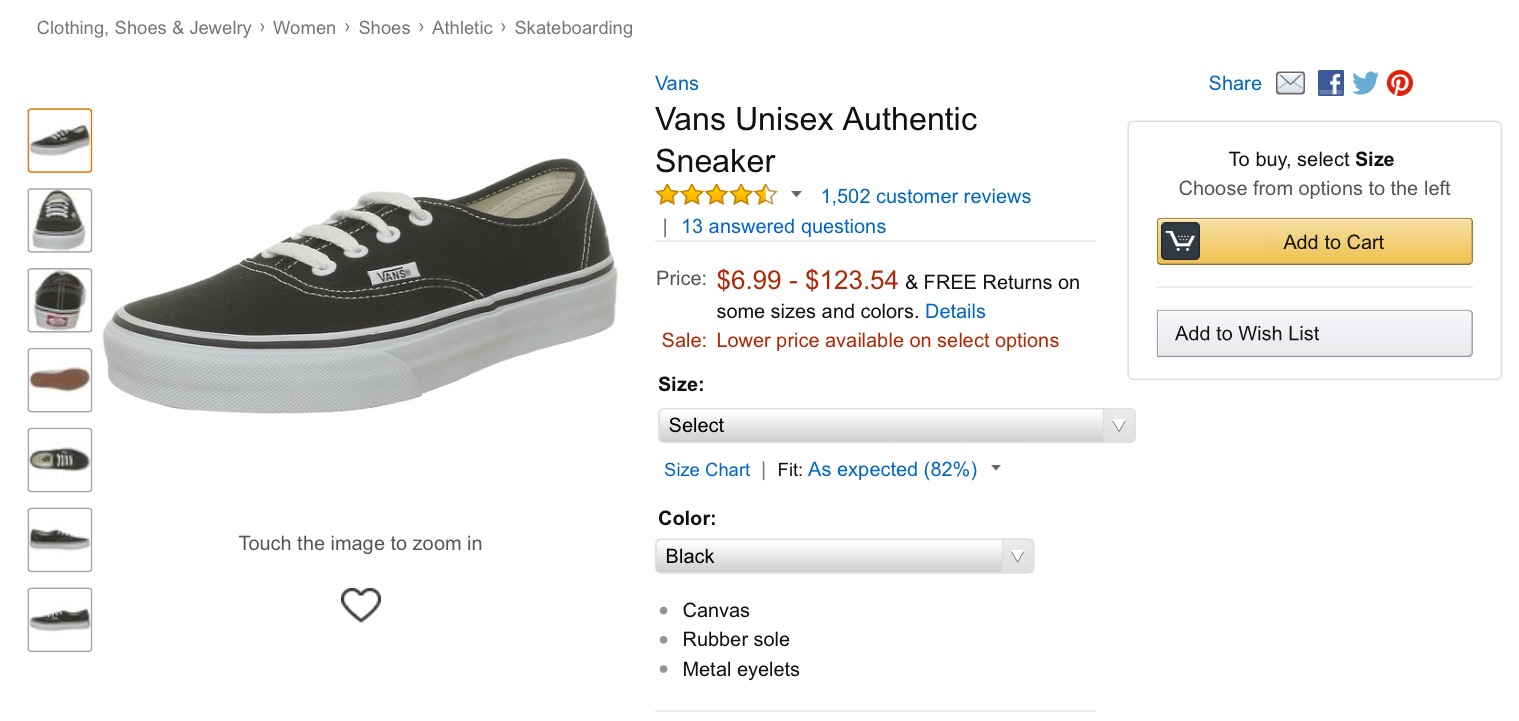Click the Vans brand link

[x=676, y=83]
